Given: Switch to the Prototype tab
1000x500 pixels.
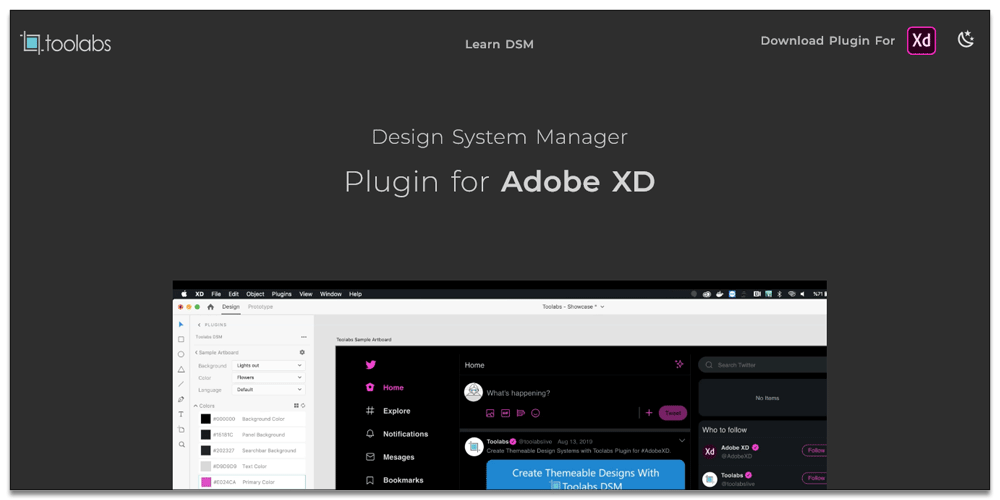Looking at the screenshot, I should click(260, 307).
